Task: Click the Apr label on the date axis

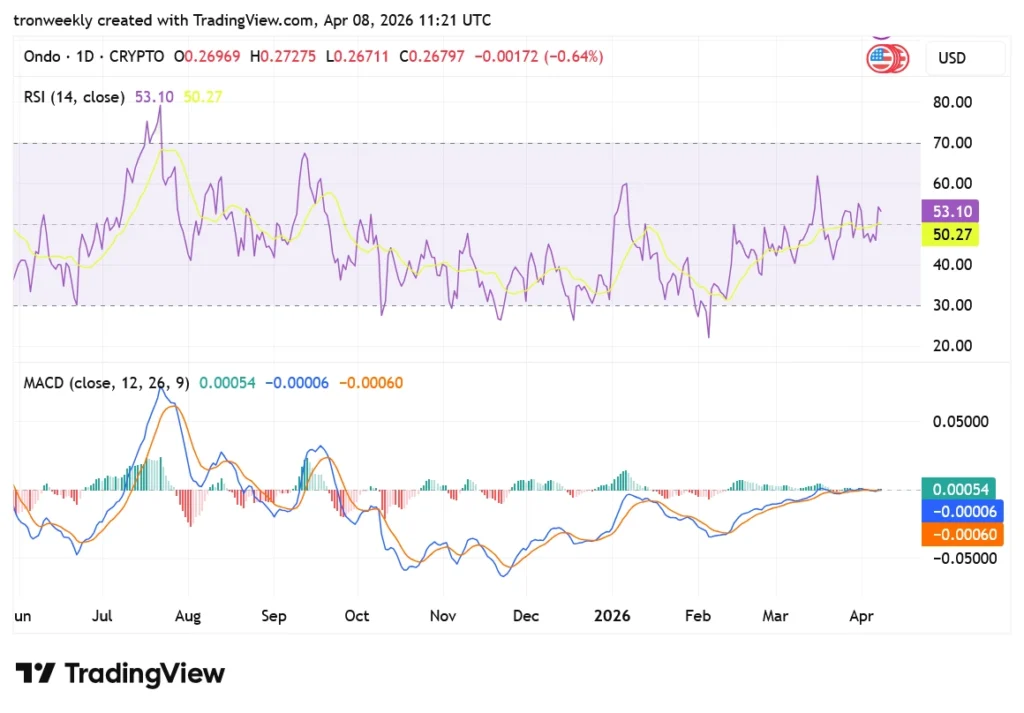Action: 861,616
